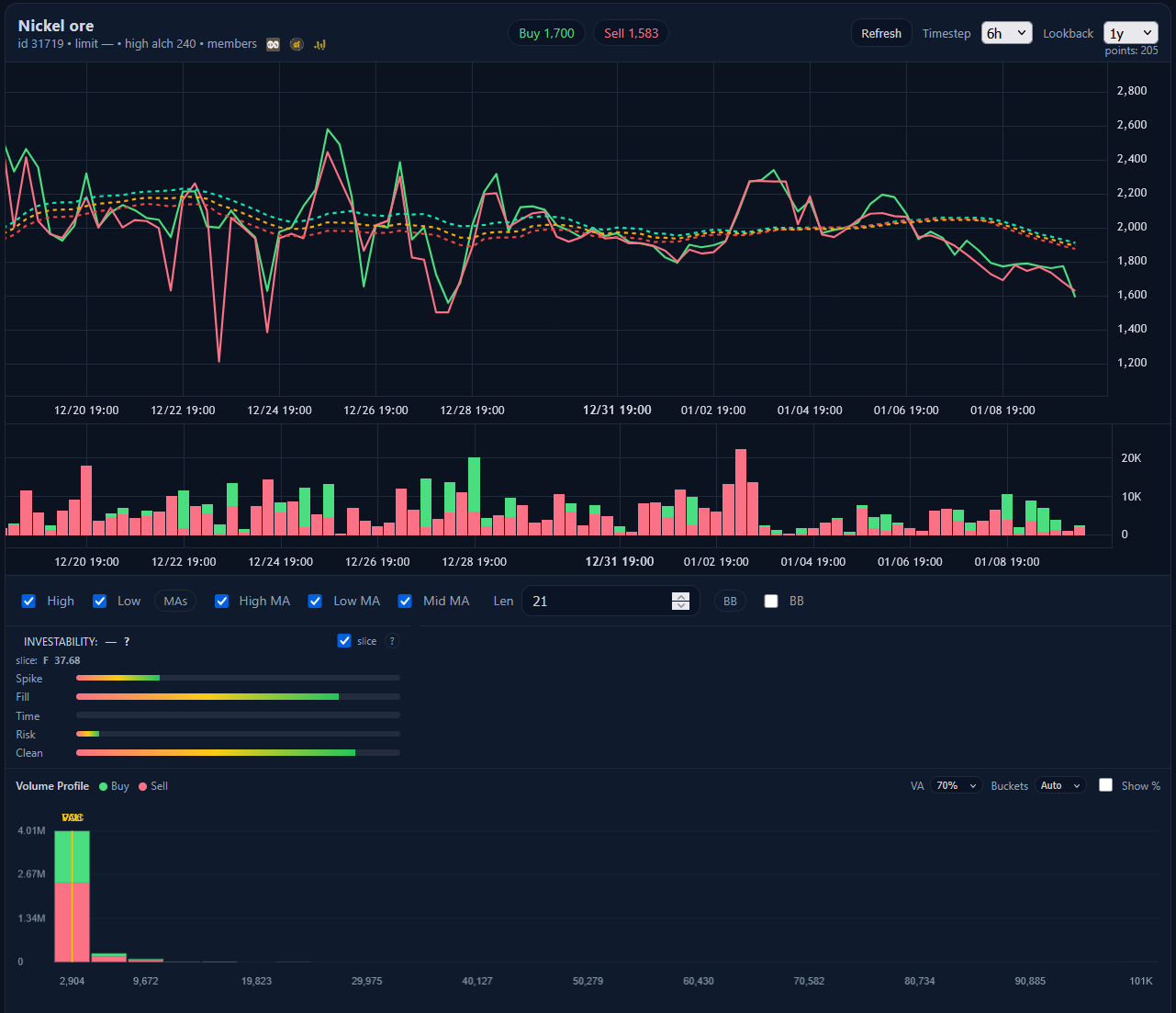Screen dimensions: 1176x1013
Task: Click the green Buy legend dot
Action: pos(104,786)
